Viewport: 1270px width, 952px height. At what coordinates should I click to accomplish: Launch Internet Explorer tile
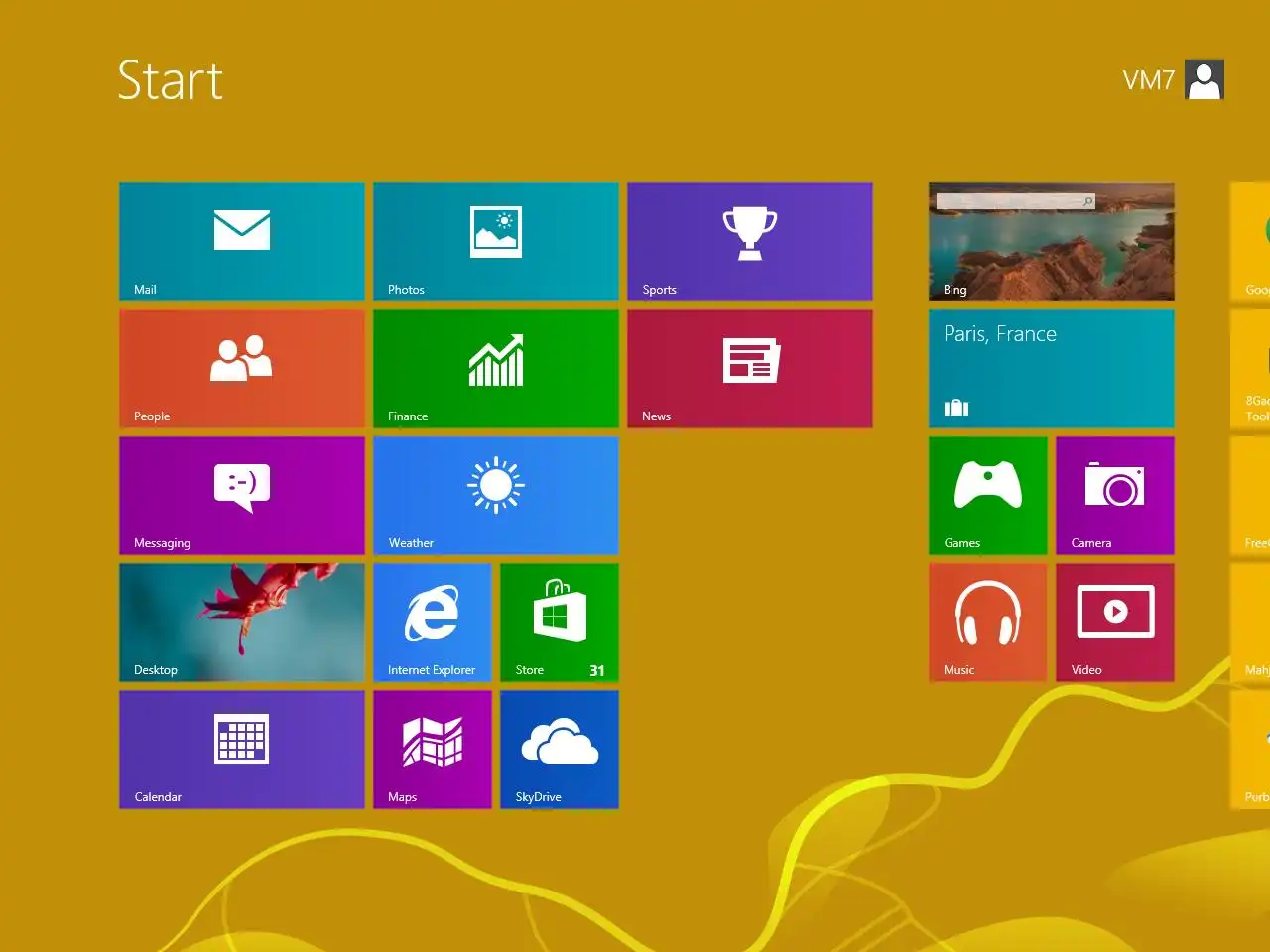coord(433,623)
